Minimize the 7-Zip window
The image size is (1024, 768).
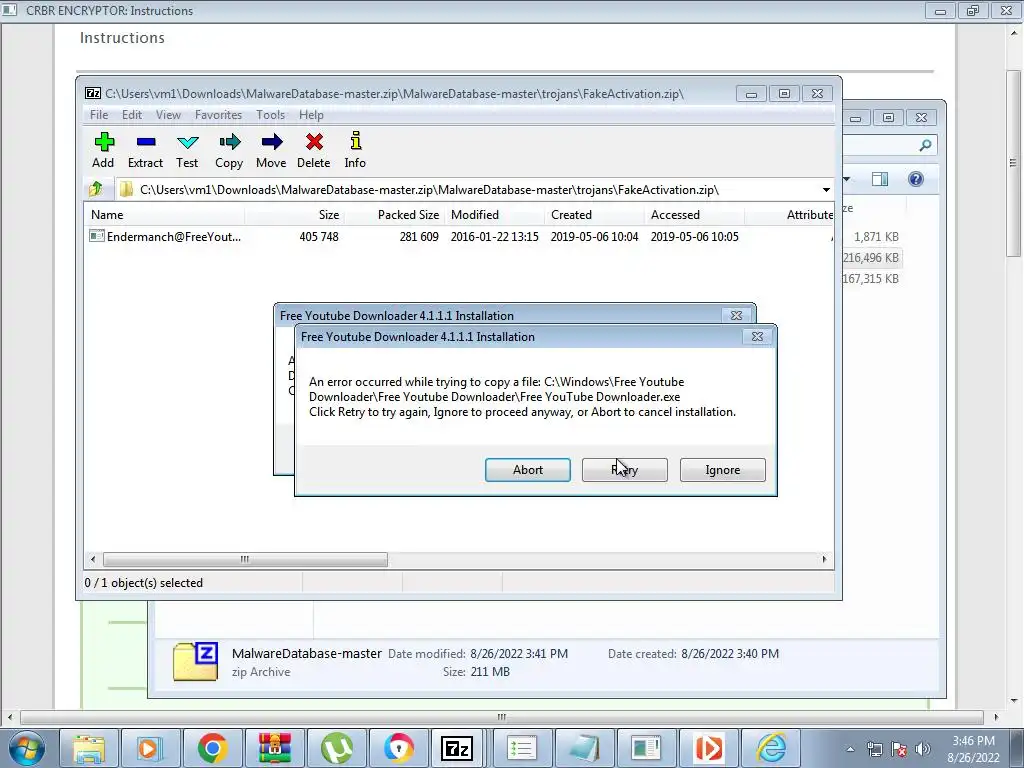pos(751,94)
